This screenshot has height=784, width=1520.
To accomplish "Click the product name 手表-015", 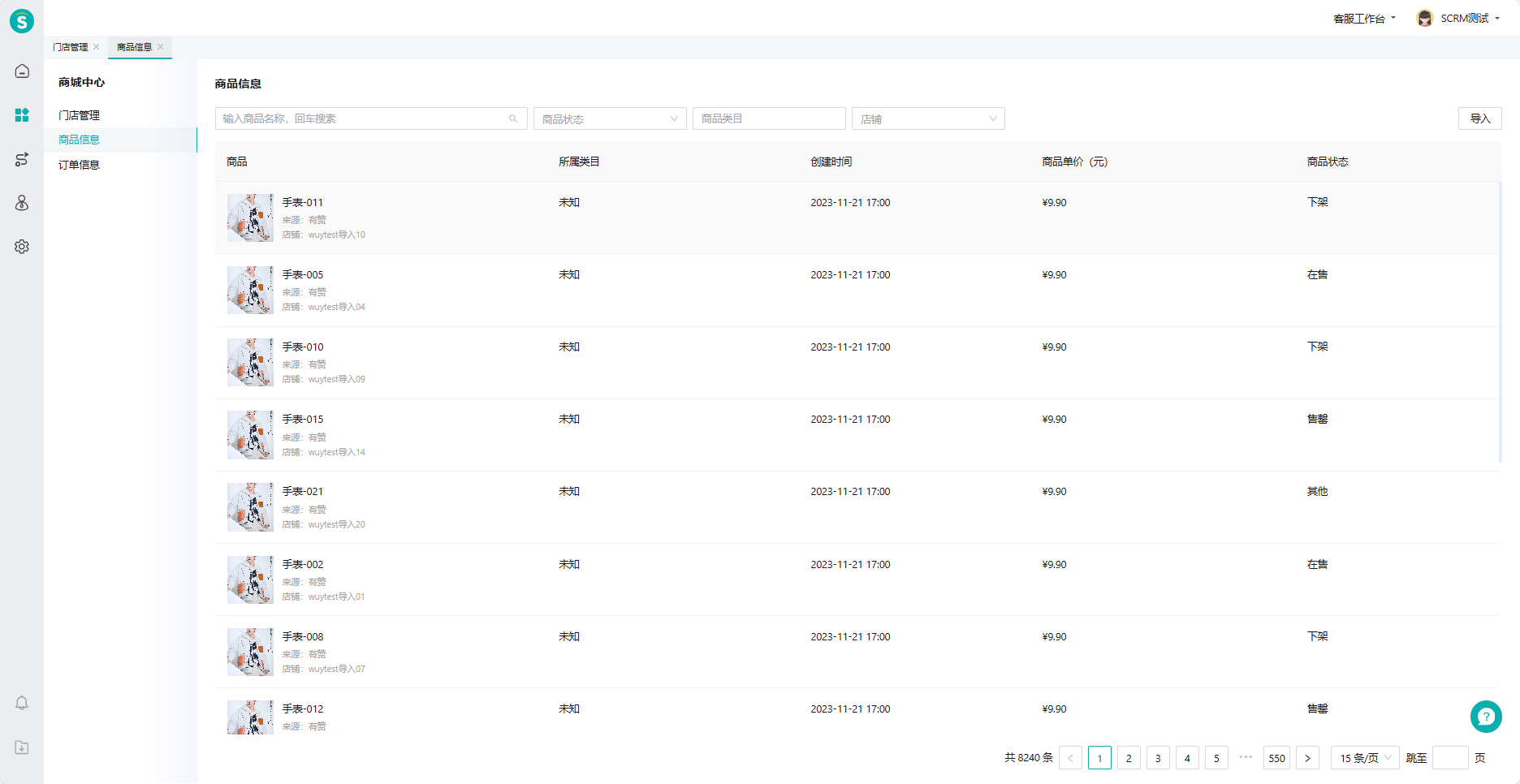I will coord(303,419).
